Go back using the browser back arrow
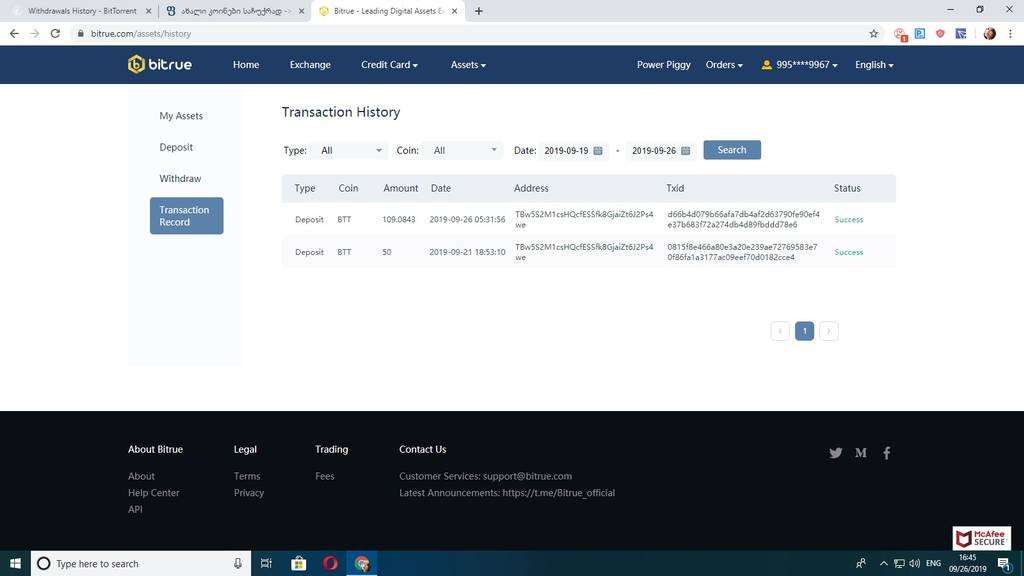 click(14, 33)
